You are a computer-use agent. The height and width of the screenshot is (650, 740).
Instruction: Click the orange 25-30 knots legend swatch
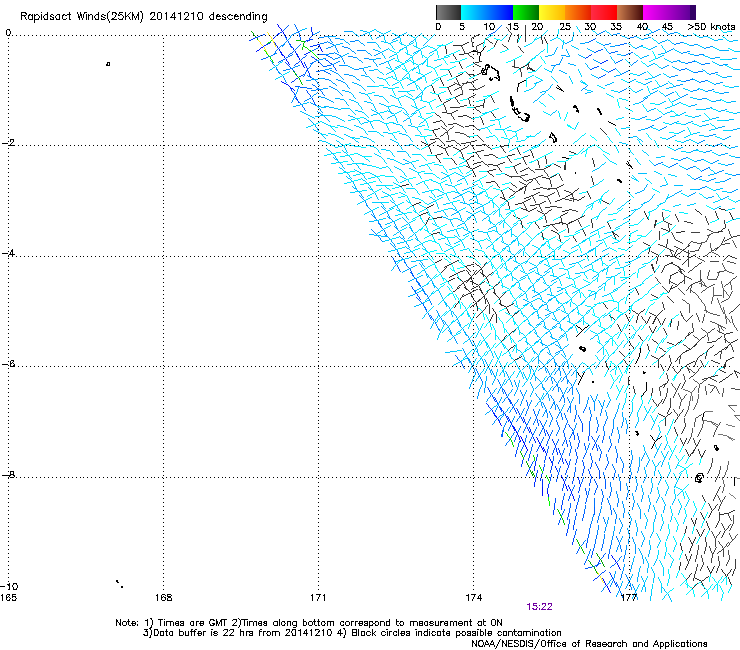pyautogui.click(x=578, y=12)
